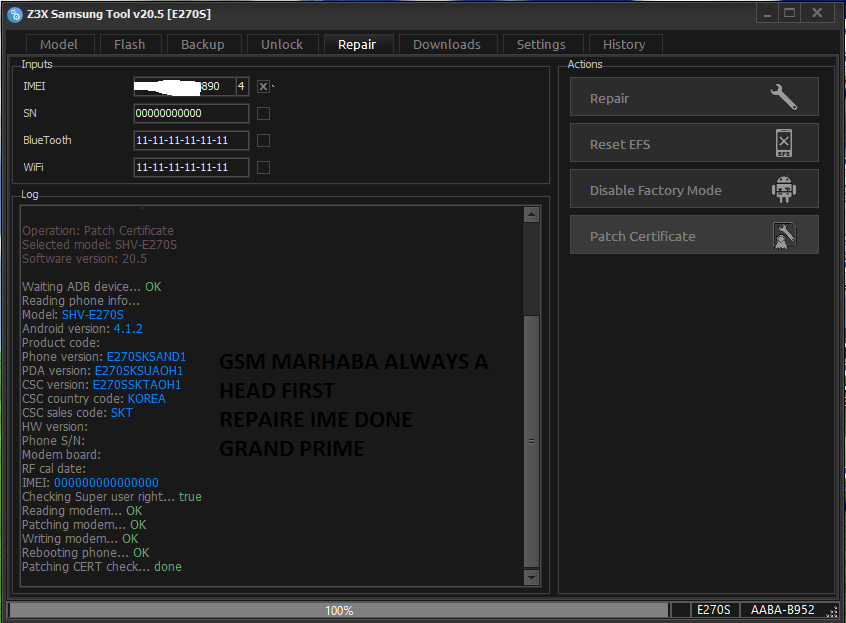This screenshot has height=623, width=846.
Task: Click the log scrollbar down arrow
Action: pyautogui.click(x=531, y=578)
